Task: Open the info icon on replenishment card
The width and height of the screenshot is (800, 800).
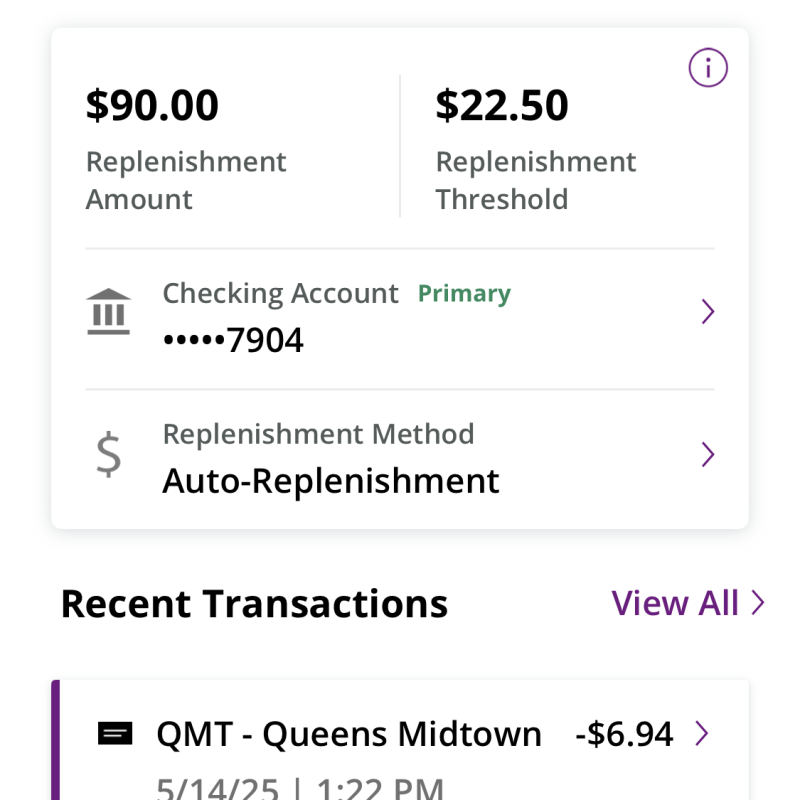Action: (x=708, y=67)
